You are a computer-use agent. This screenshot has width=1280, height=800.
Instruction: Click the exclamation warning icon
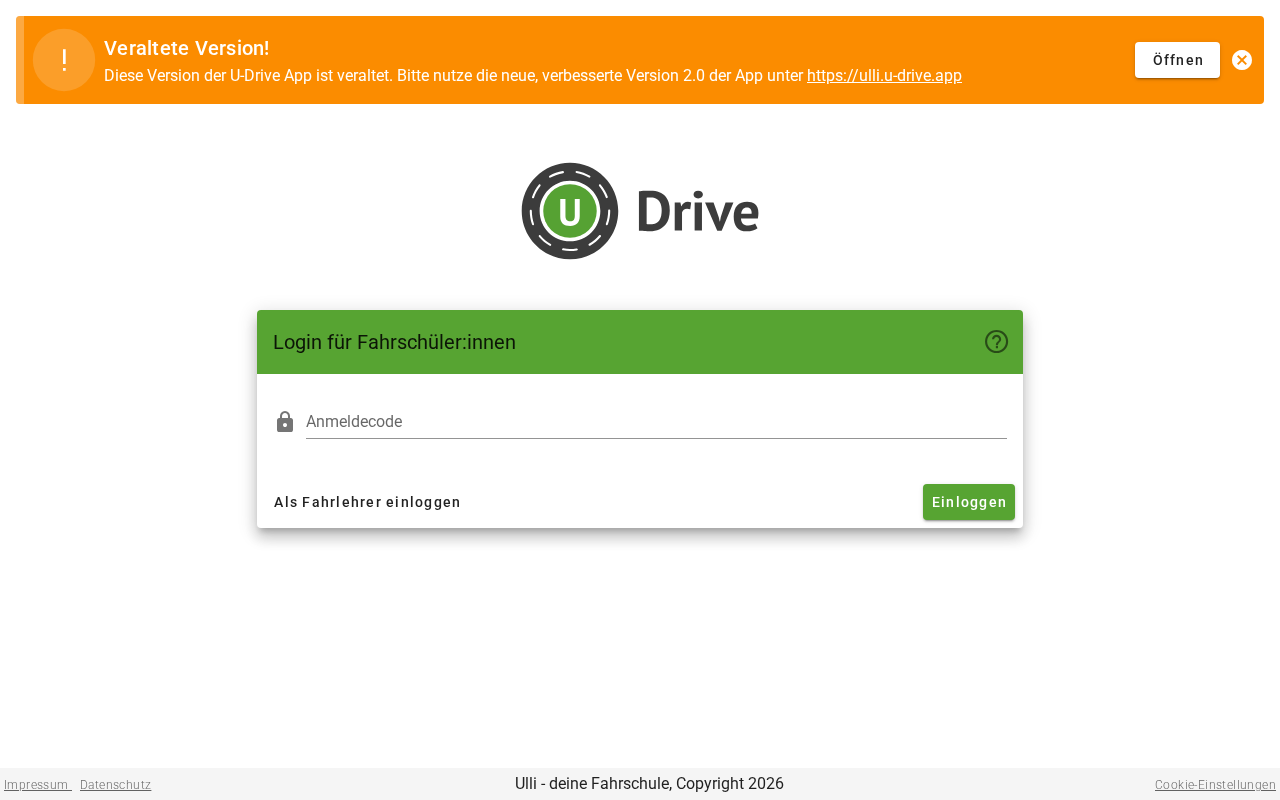(64, 60)
